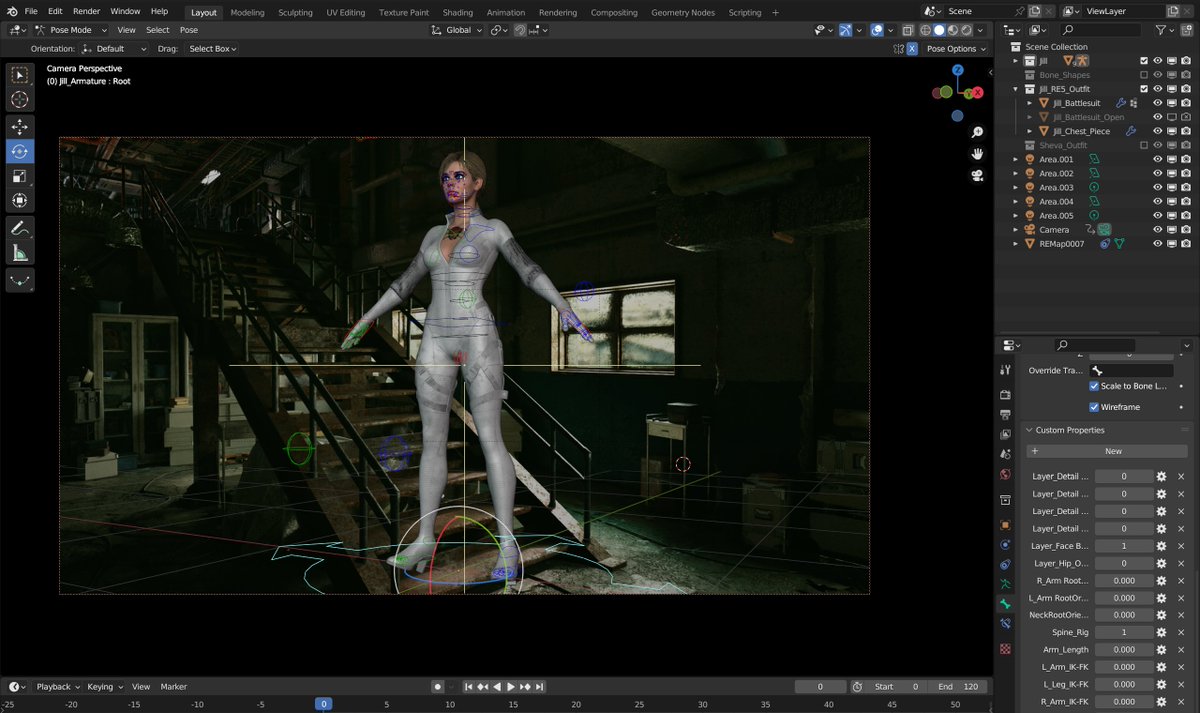Open the Bone Constraints properties tab
1200x713 pixels.
pos(1005,623)
